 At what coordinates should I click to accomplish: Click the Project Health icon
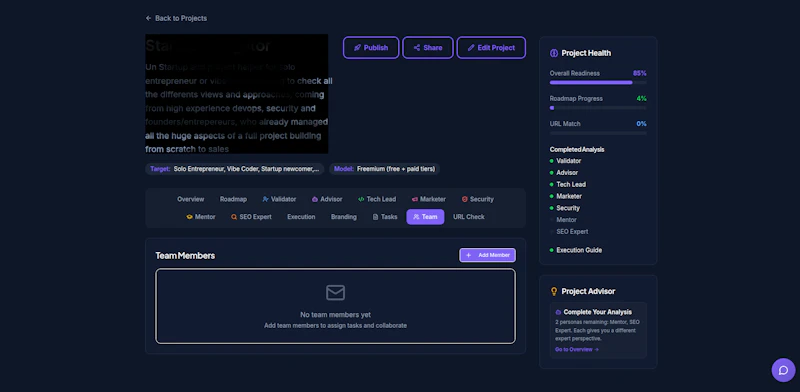point(554,53)
